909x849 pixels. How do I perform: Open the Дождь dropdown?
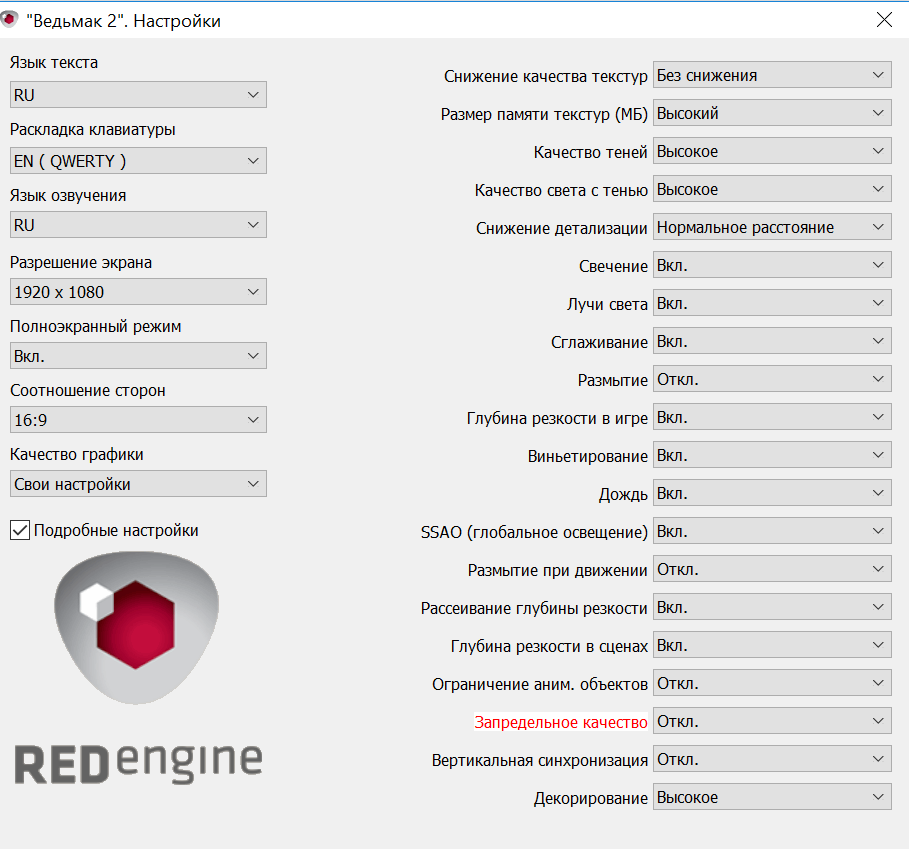click(x=772, y=493)
